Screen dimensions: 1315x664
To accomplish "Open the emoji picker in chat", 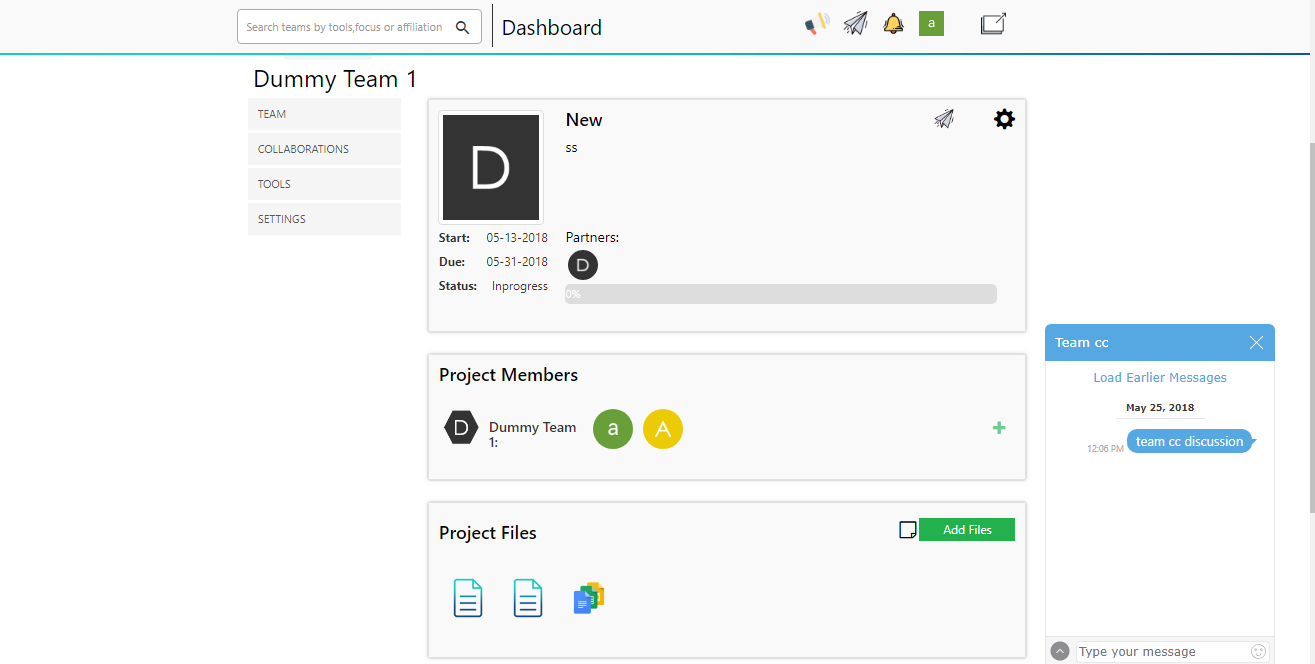I will 1258,652.
